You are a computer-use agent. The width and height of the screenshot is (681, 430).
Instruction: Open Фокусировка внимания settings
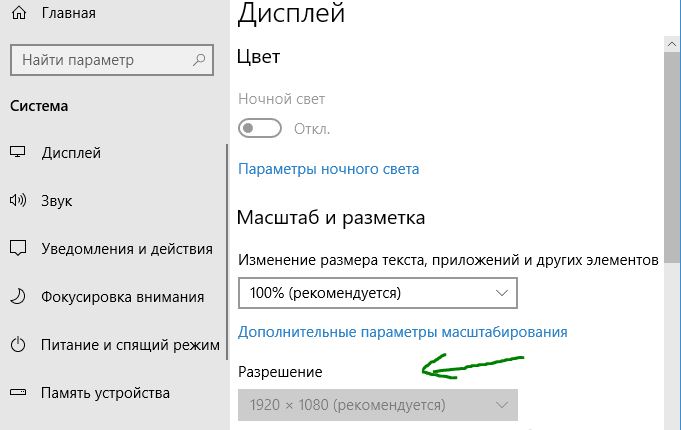coord(122,297)
